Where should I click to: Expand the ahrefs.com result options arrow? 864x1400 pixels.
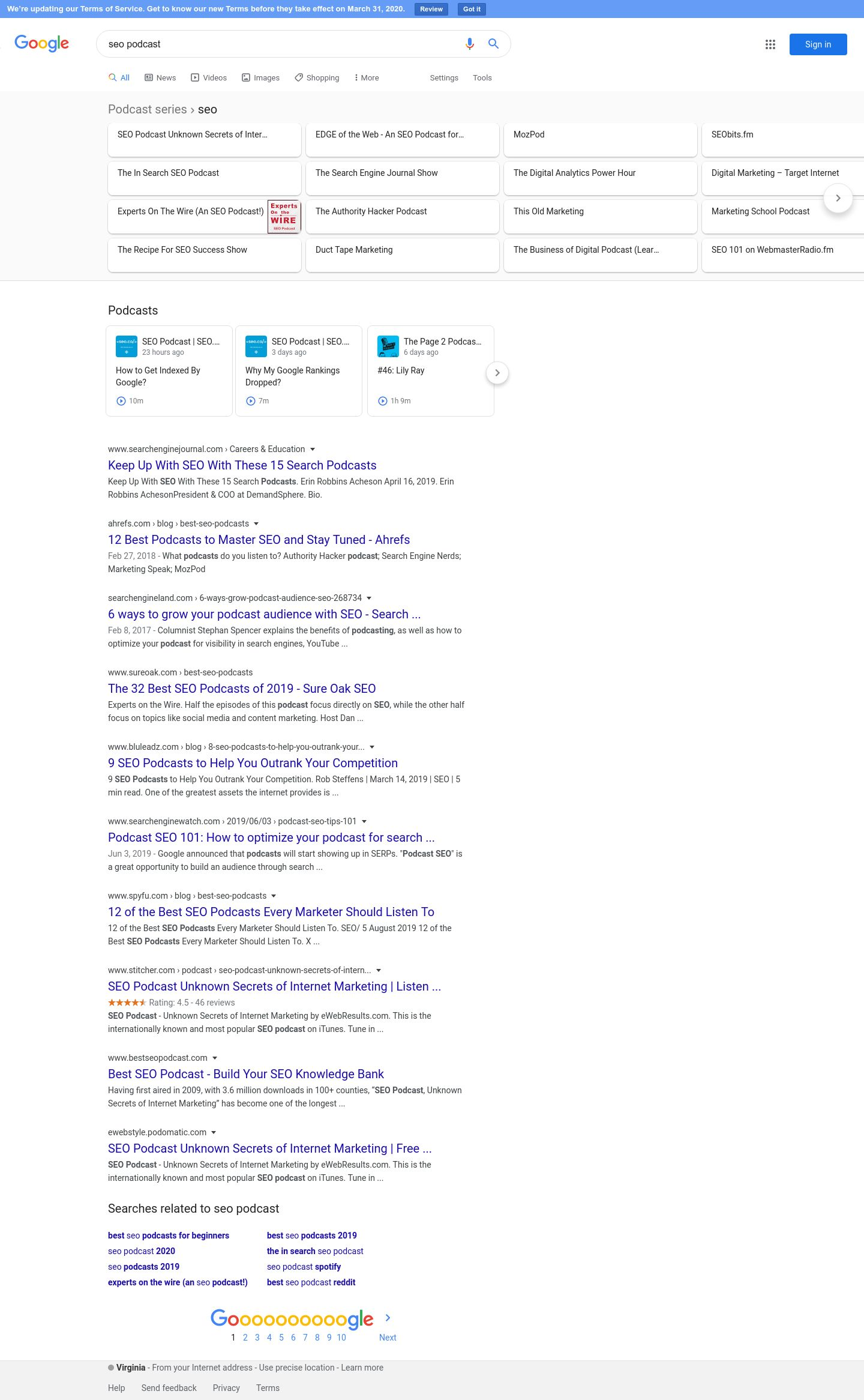point(256,523)
